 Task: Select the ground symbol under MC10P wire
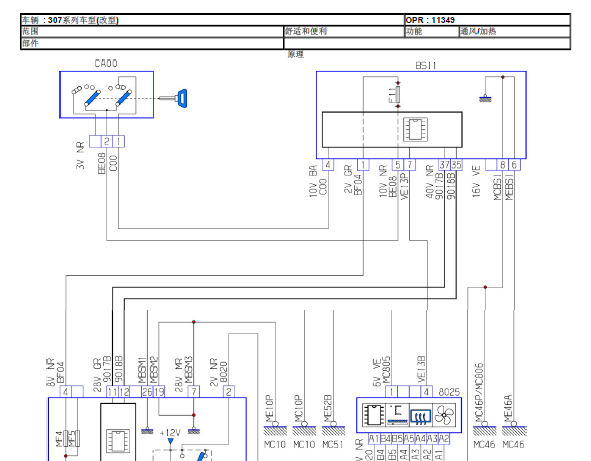click(x=305, y=429)
